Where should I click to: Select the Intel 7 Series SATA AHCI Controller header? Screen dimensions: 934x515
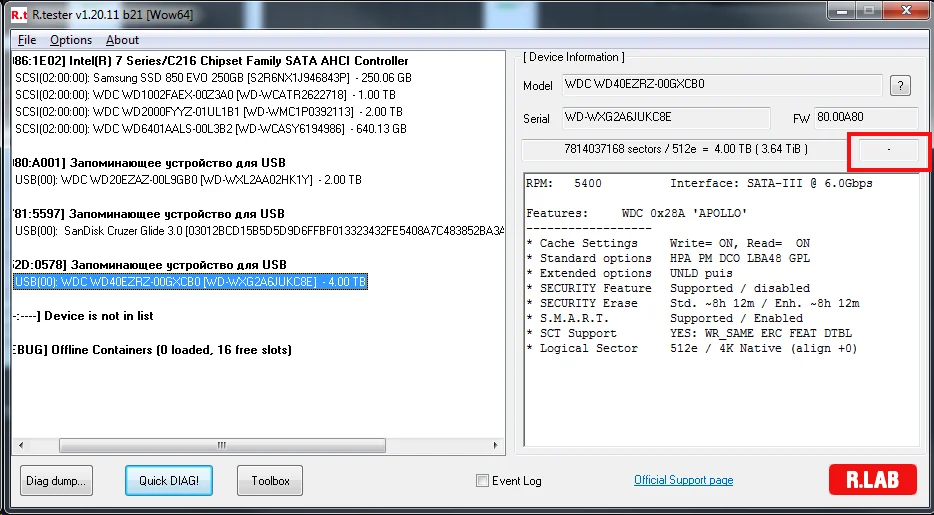[x=210, y=61]
